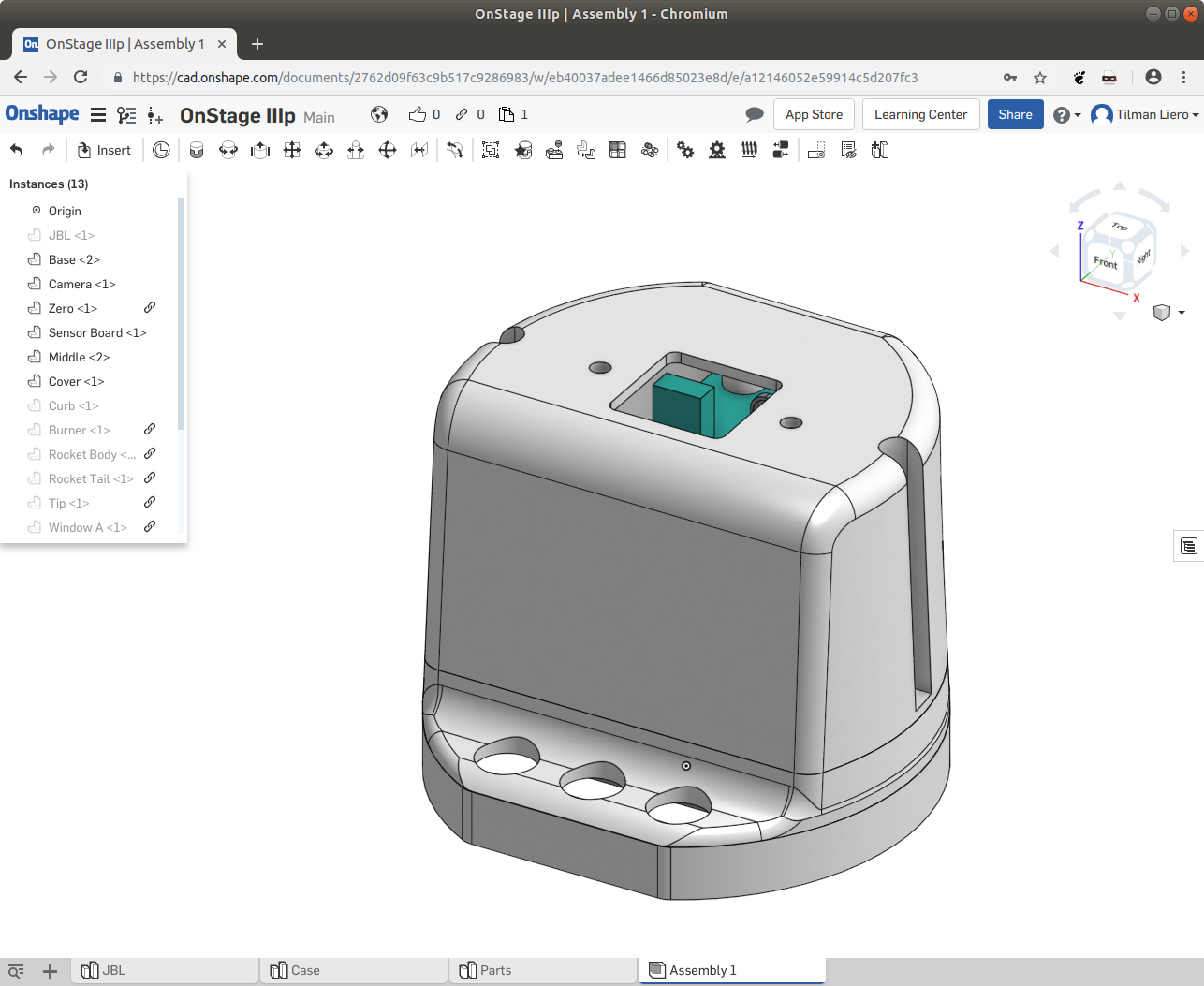Image resolution: width=1204 pixels, height=986 pixels.
Task: Undo the last assembly action
Action: tap(16, 150)
